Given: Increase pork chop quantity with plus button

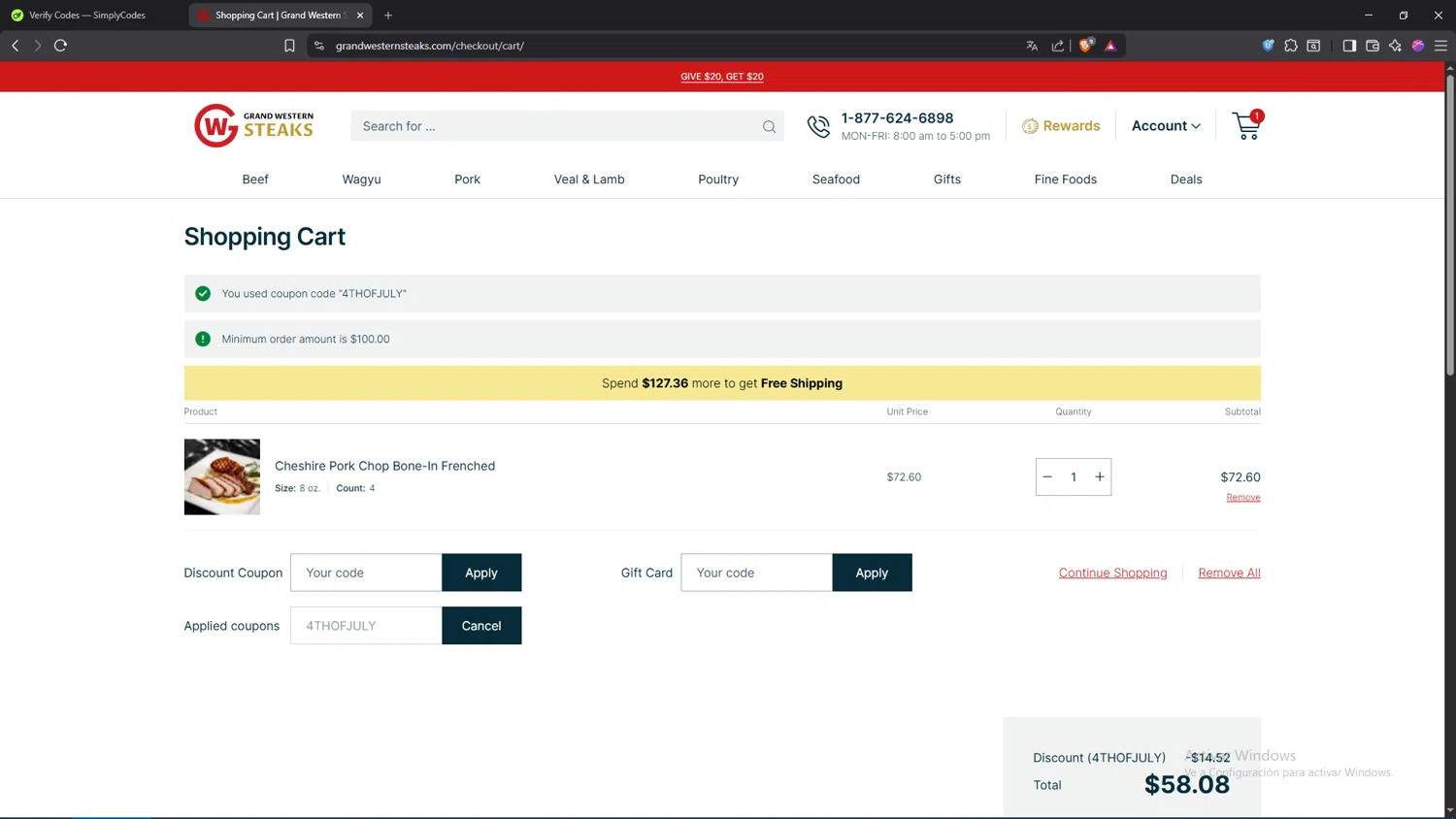Looking at the screenshot, I should (1100, 476).
